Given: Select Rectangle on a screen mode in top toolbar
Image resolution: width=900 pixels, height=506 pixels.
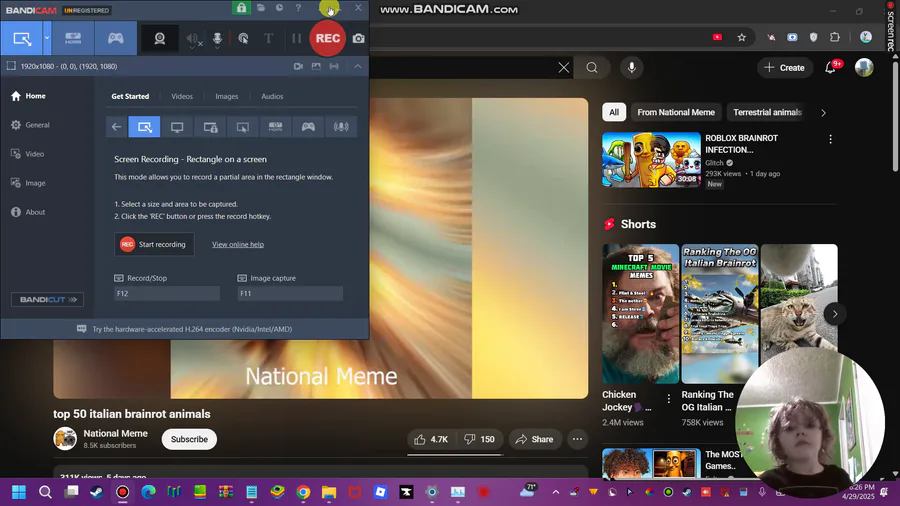Looking at the screenshot, I should (22, 38).
